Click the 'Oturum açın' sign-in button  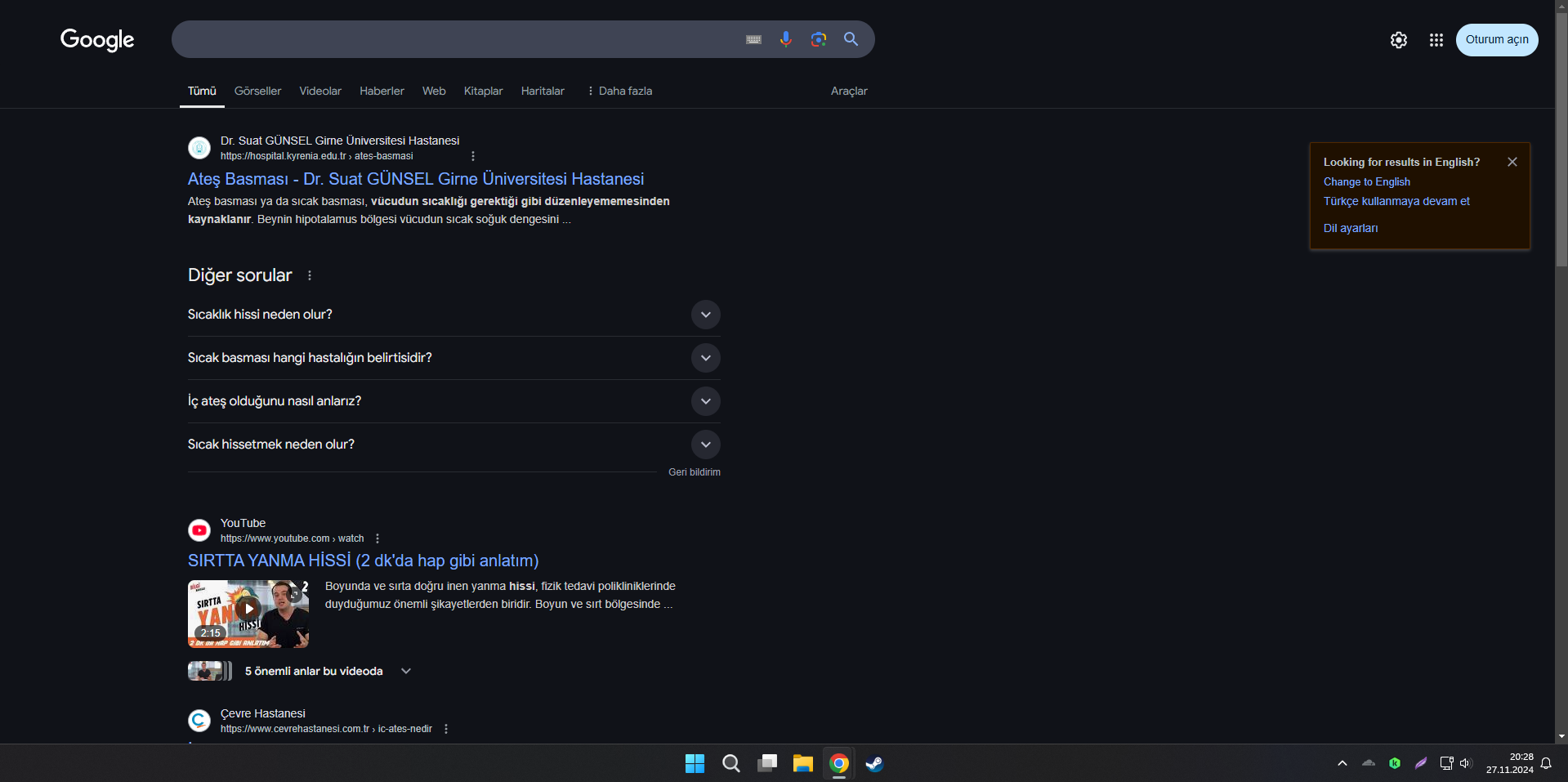pyautogui.click(x=1497, y=40)
